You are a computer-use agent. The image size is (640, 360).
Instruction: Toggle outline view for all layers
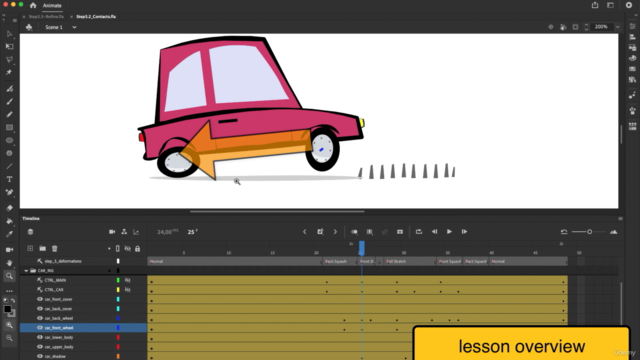point(118,249)
